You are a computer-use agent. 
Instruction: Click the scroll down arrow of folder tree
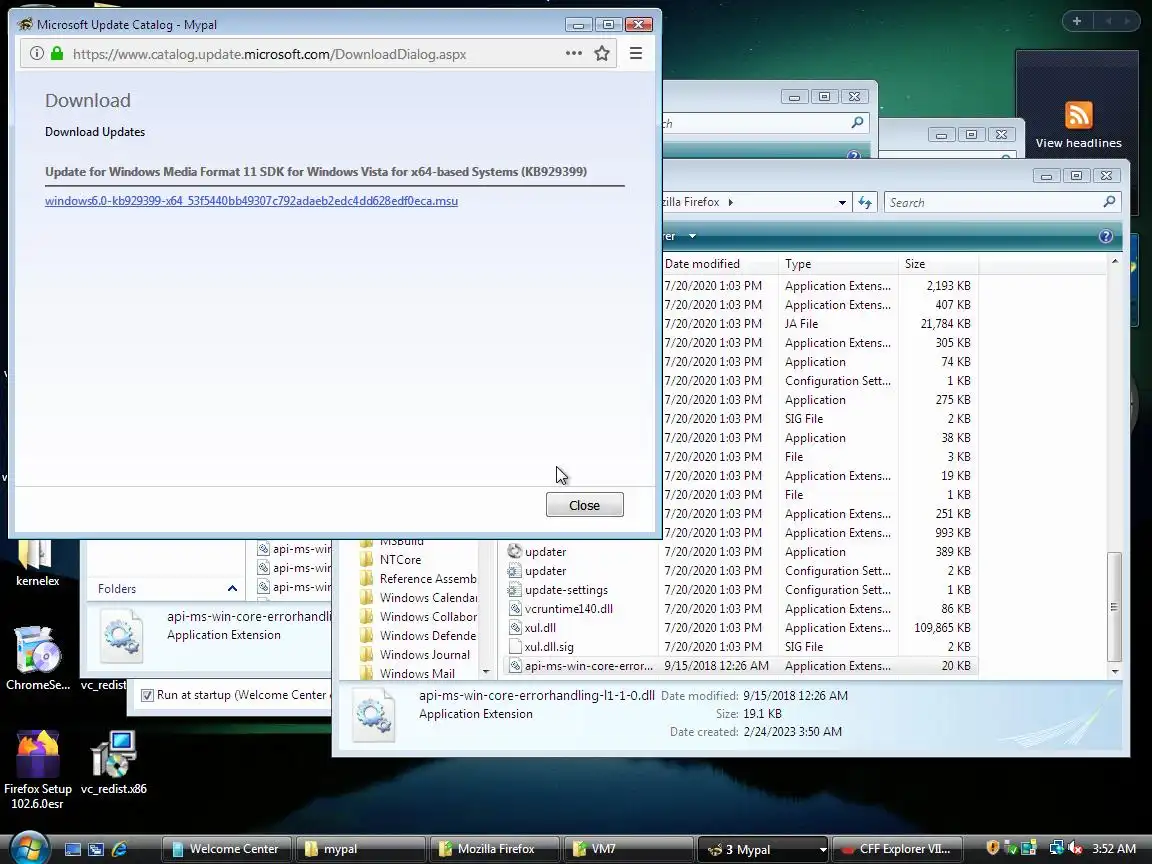click(x=486, y=672)
